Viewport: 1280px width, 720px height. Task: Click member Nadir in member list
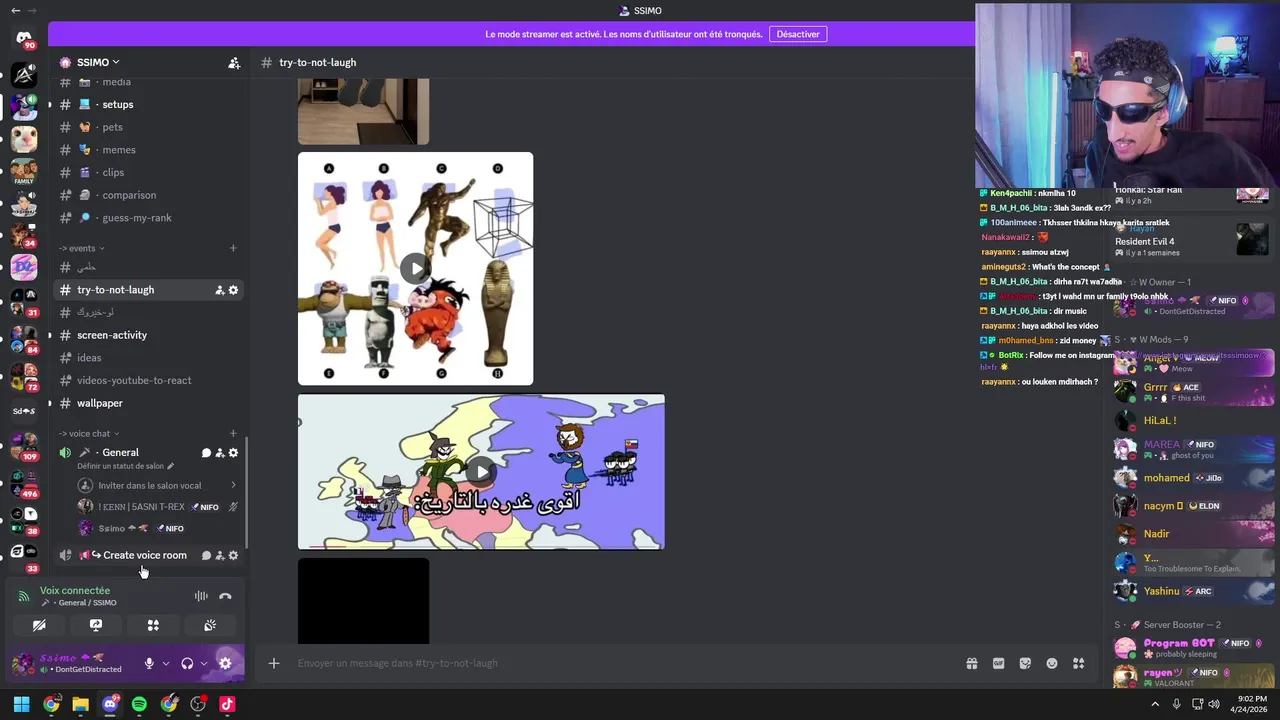(1192, 534)
